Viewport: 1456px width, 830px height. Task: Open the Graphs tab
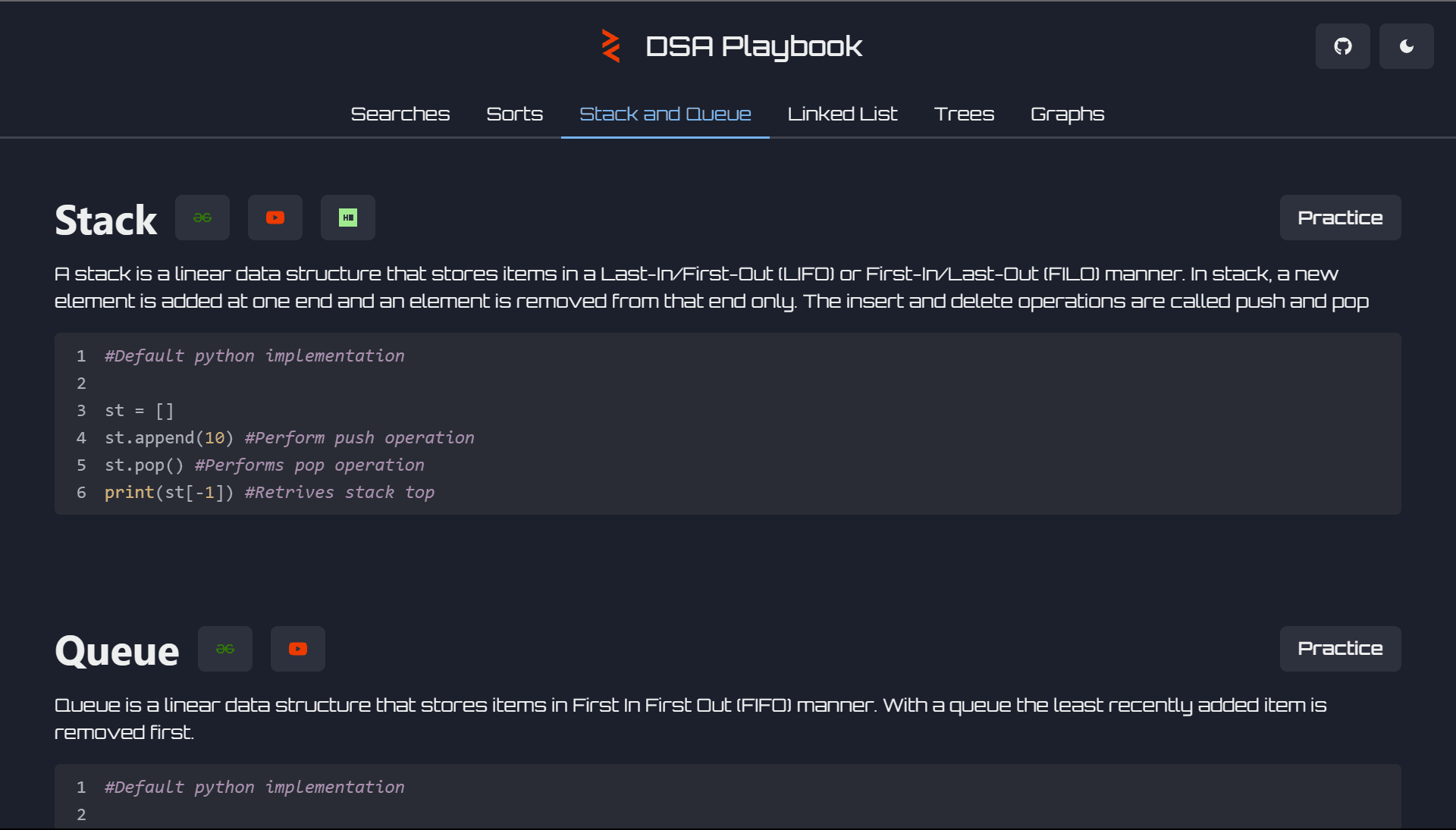pos(1067,114)
